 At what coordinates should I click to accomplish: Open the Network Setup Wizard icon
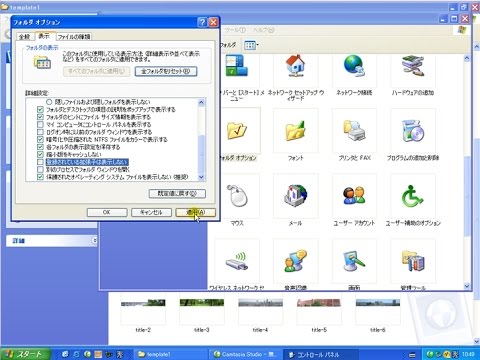pos(295,65)
